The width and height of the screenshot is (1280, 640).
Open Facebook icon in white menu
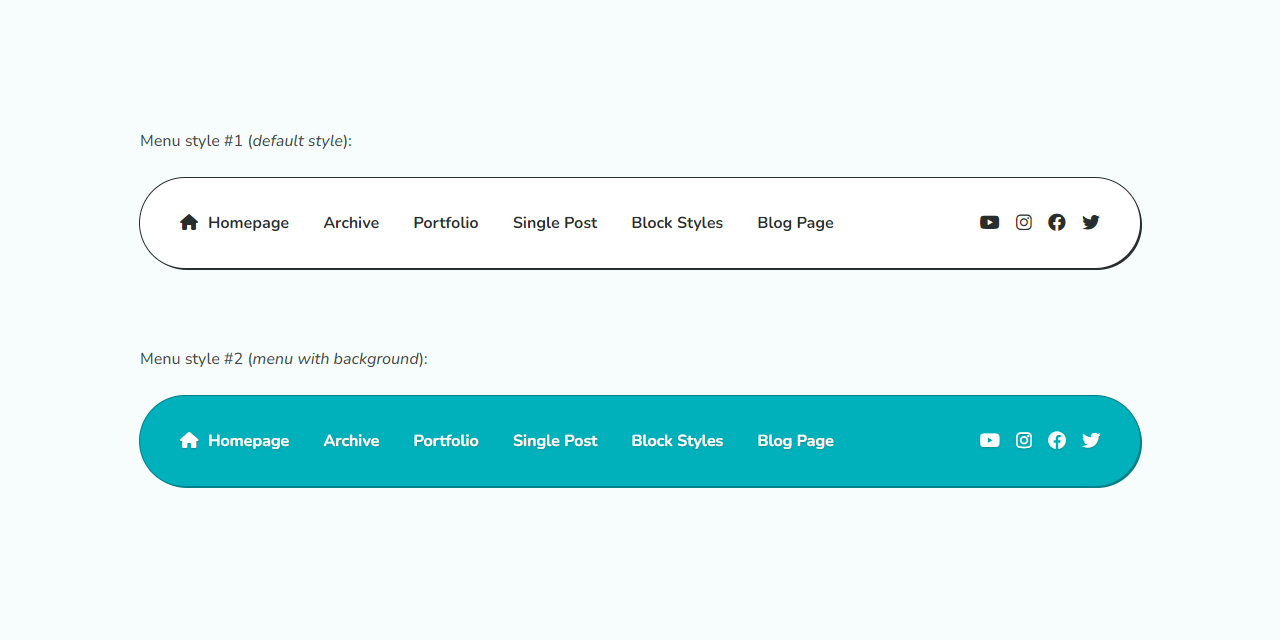pos(1057,222)
